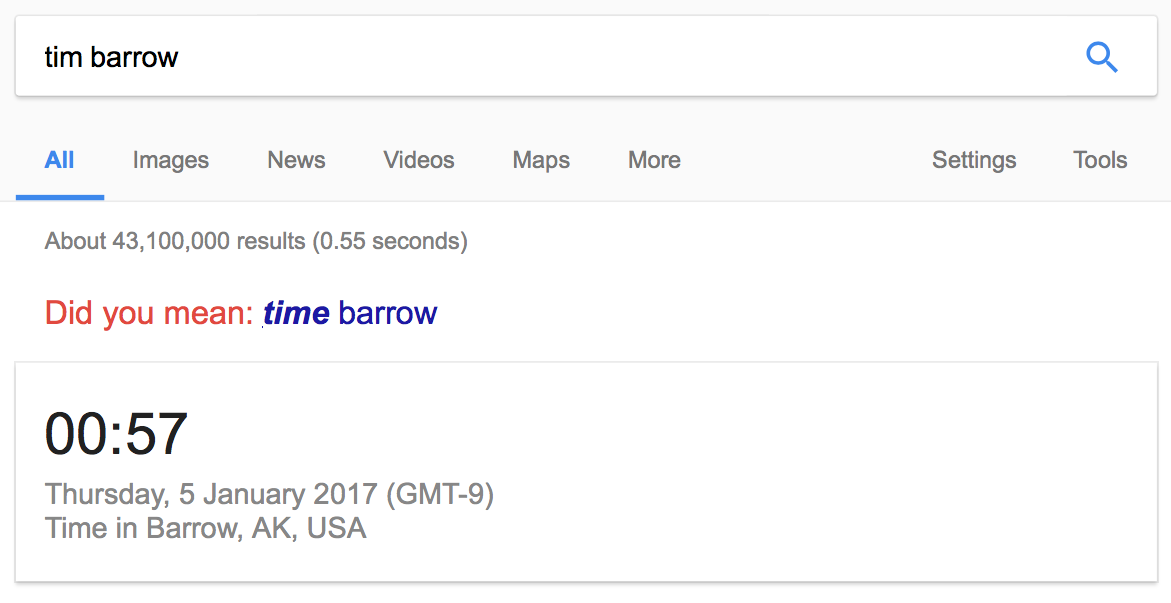
Task: Go to the Videos tab
Action: coord(419,160)
